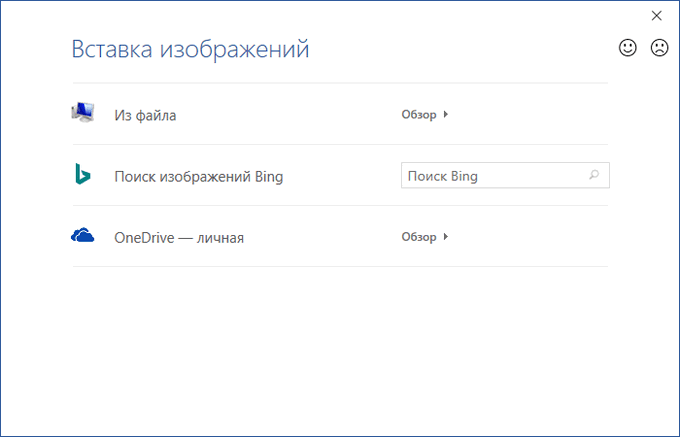Image resolution: width=680 pixels, height=437 pixels.
Task: Send negative feedback with sad face
Action: [x=659, y=48]
